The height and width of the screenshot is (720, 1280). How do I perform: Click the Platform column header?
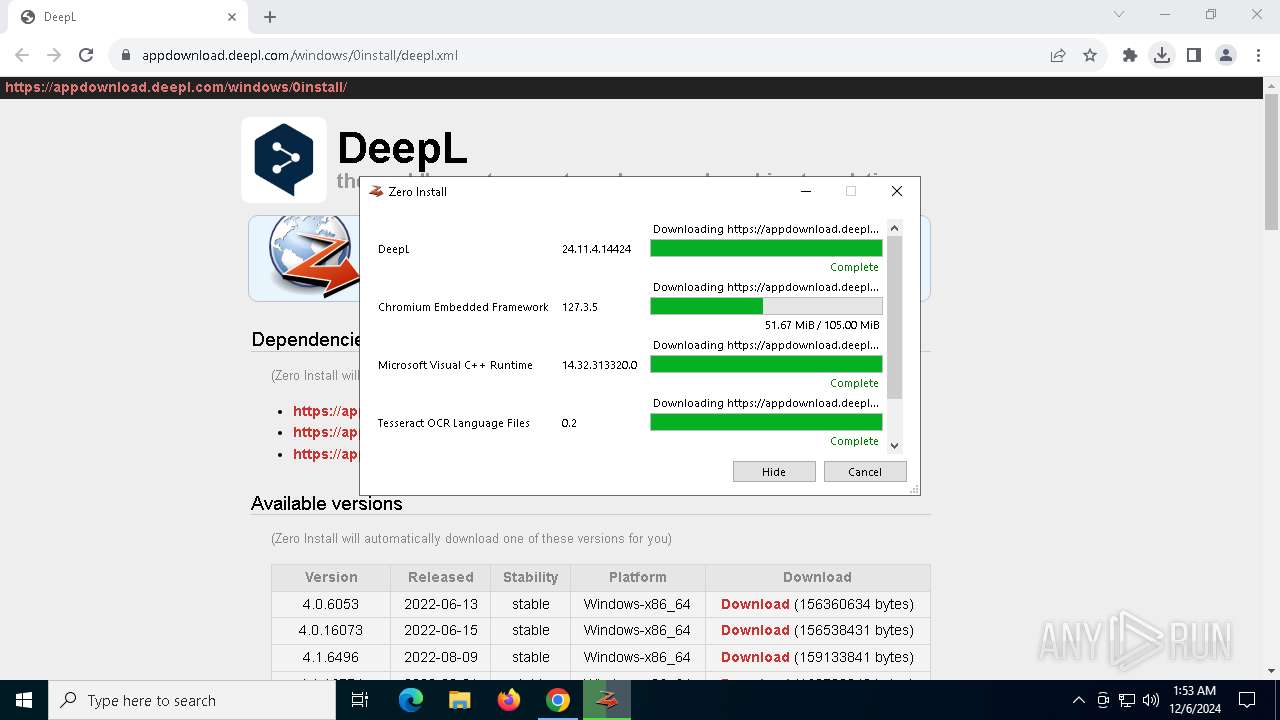pos(638,577)
